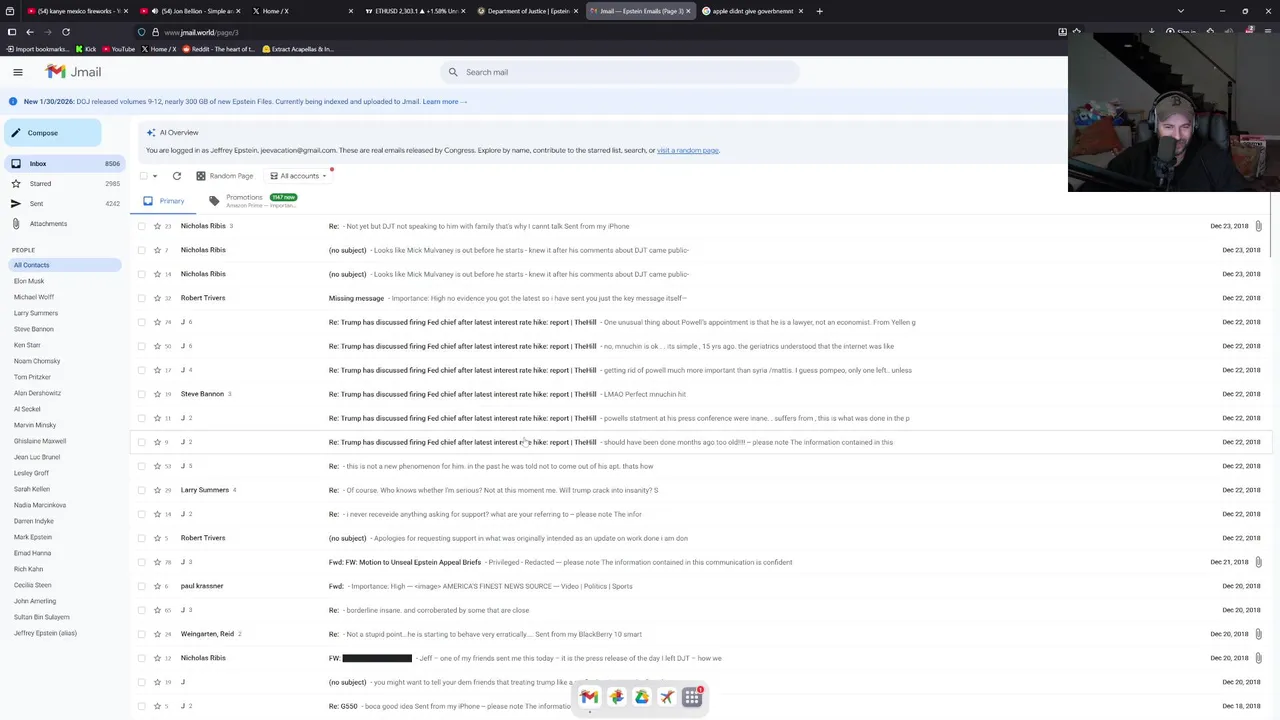
Task: Click the browser URL address bar
Action: click(x=600, y=32)
